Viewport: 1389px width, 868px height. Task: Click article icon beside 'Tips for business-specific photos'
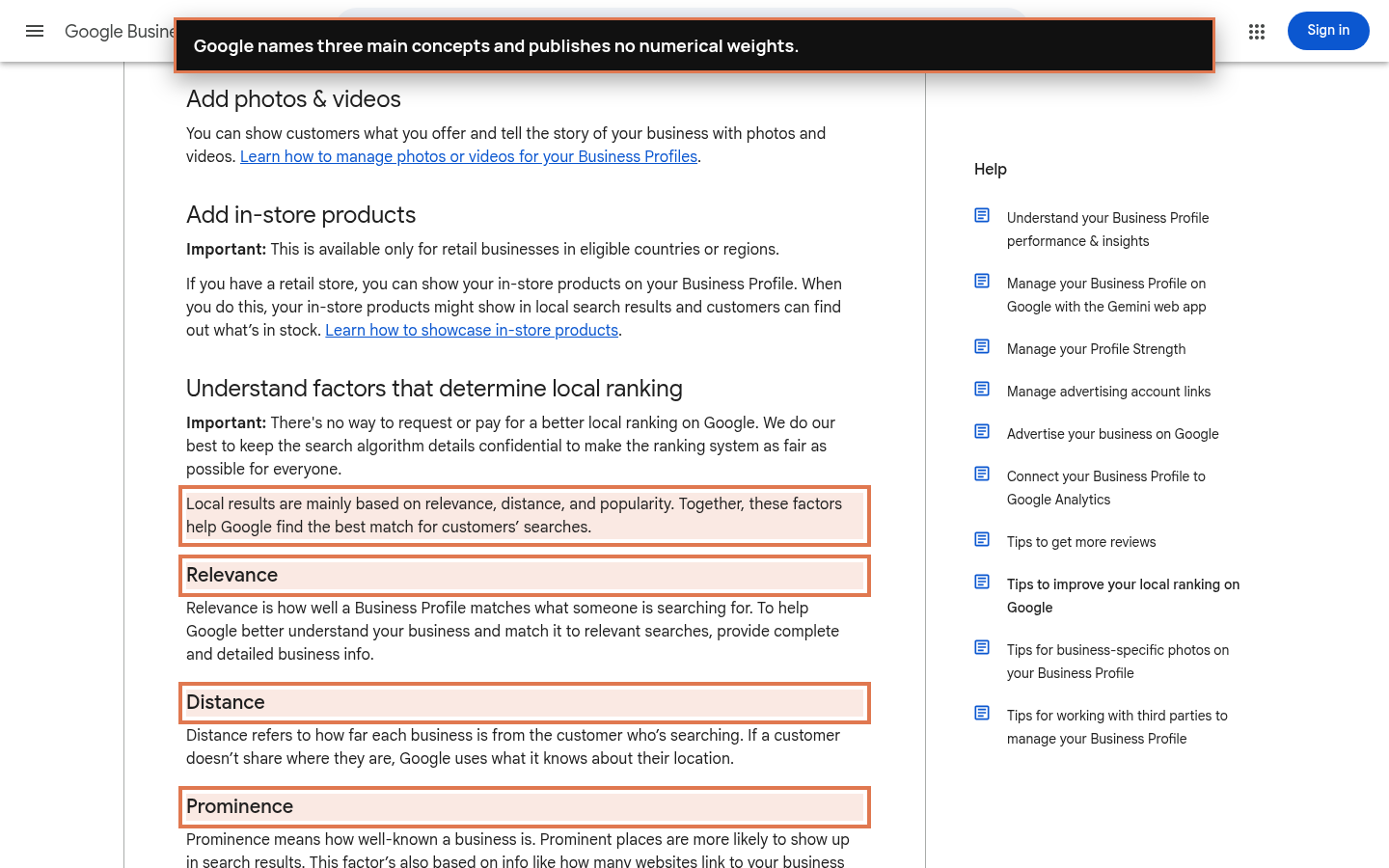click(x=982, y=647)
